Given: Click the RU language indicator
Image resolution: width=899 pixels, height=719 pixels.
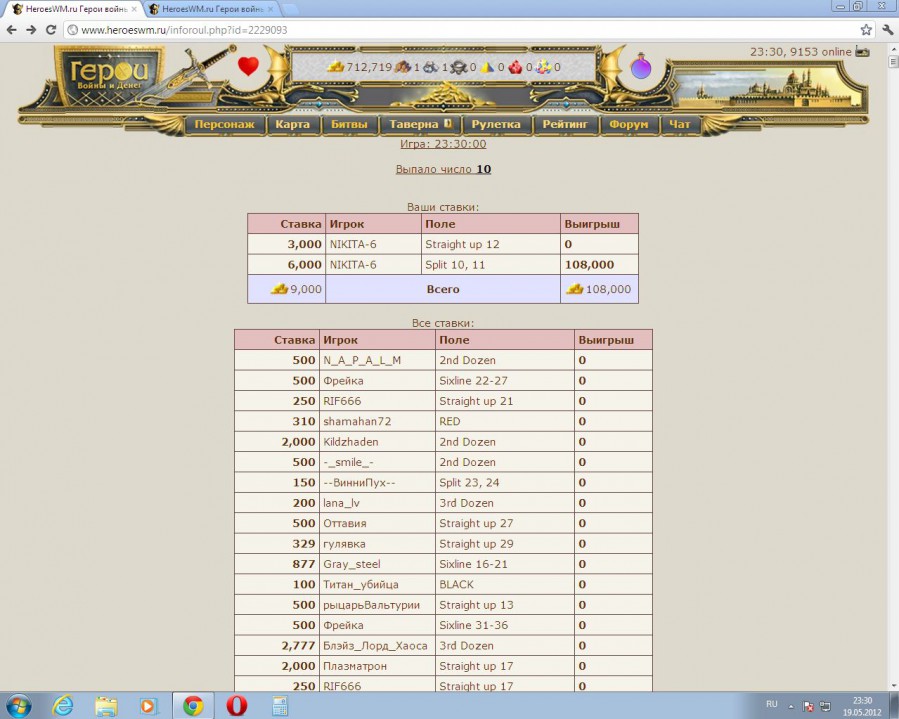Looking at the screenshot, I should (x=772, y=704).
